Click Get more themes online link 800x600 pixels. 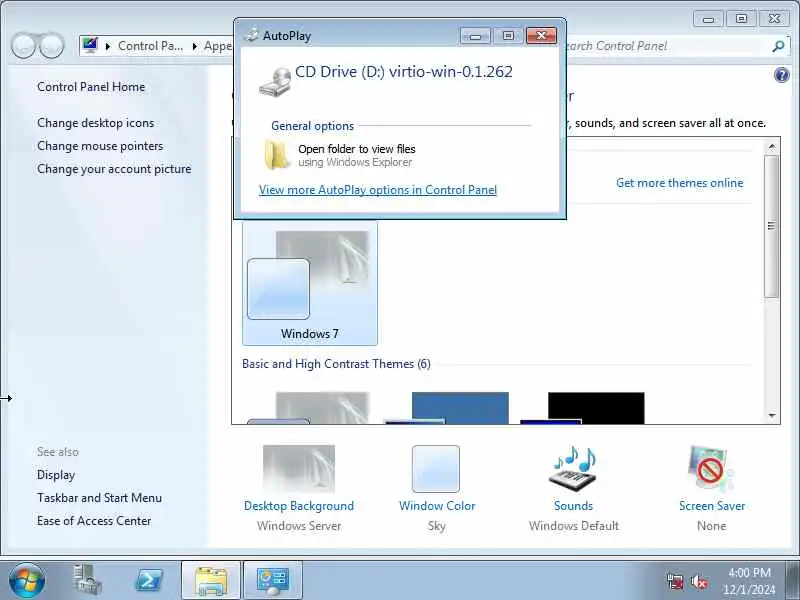click(680, 183)
